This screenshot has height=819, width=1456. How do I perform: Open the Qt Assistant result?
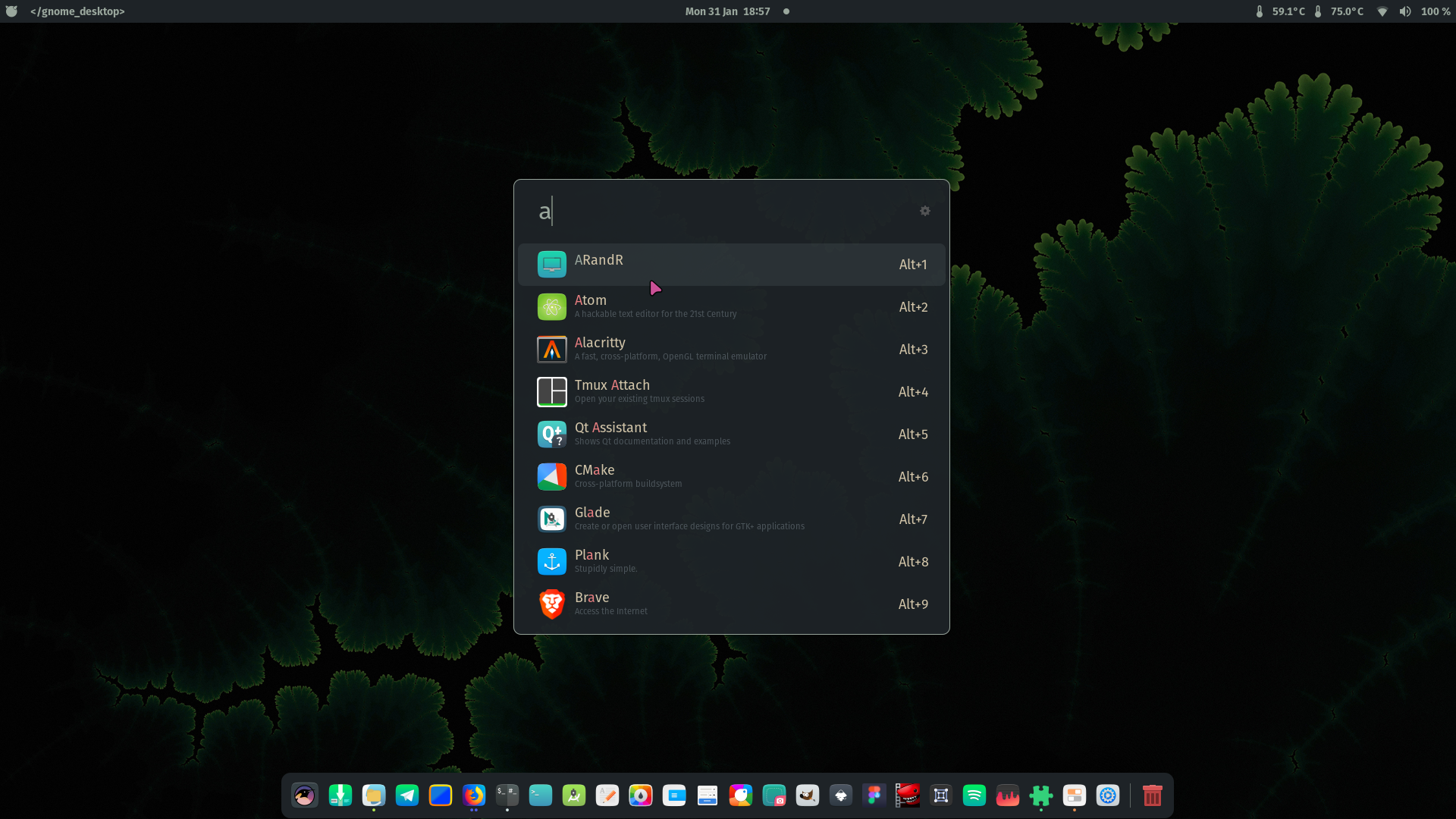(731, 435)
